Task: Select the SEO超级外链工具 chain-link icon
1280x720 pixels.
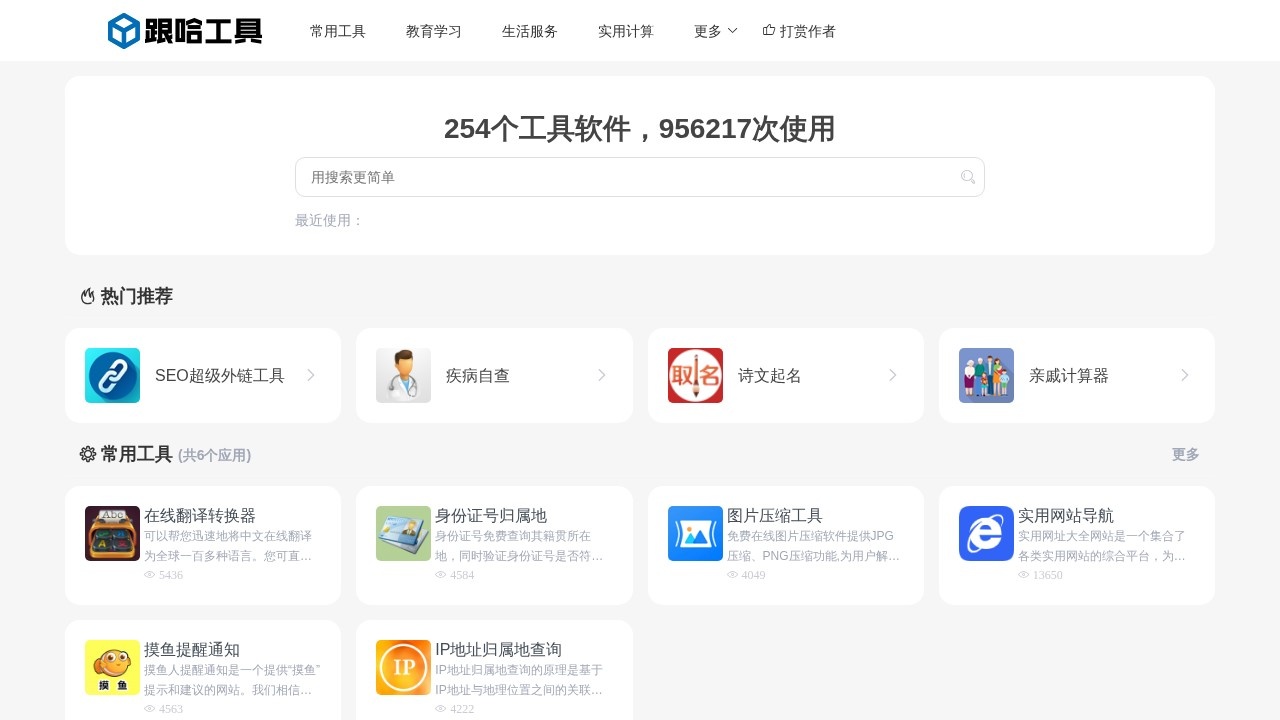Action: pyautogui.click(x=112, y=375)
